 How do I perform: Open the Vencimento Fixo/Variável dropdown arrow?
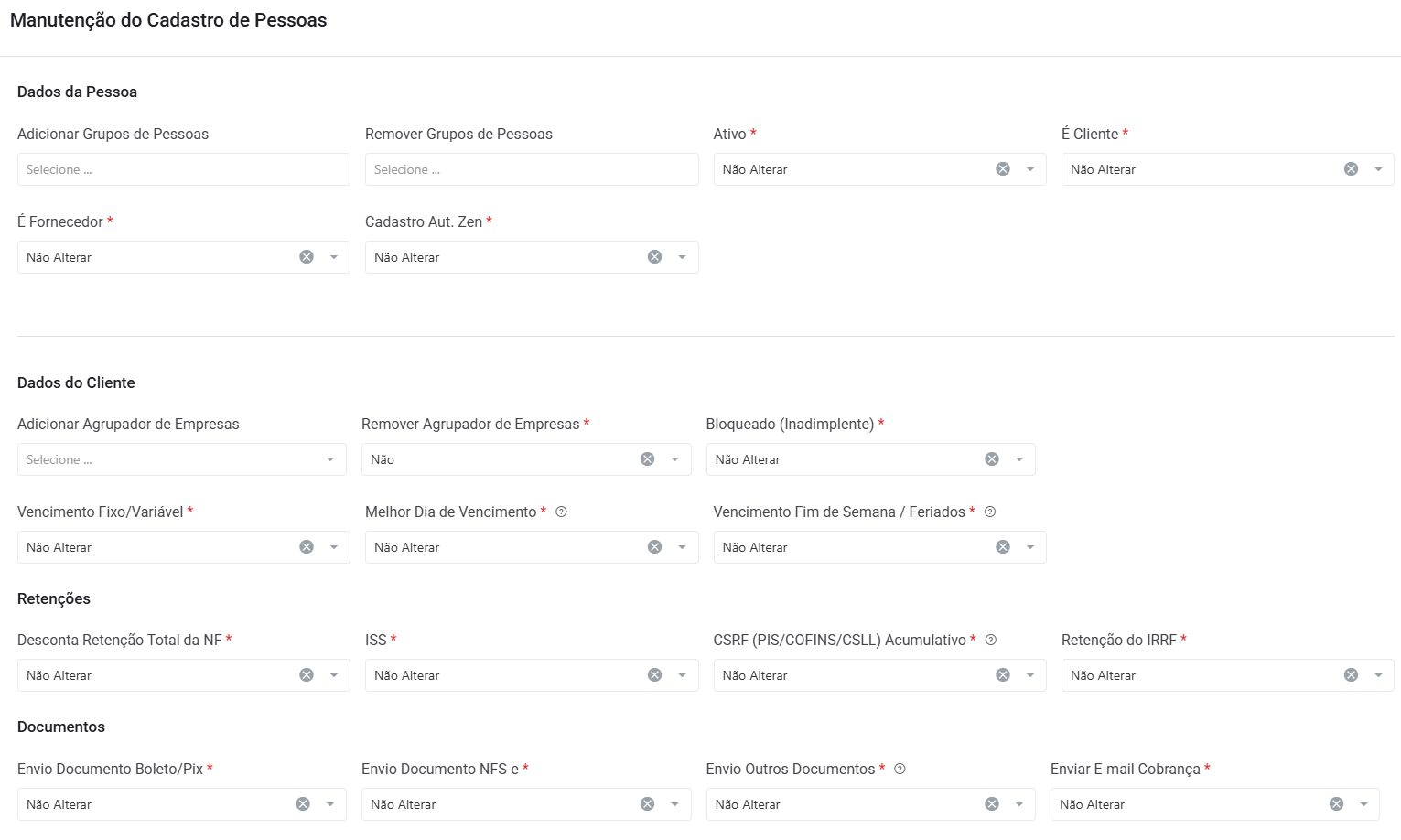pos(334,547)
